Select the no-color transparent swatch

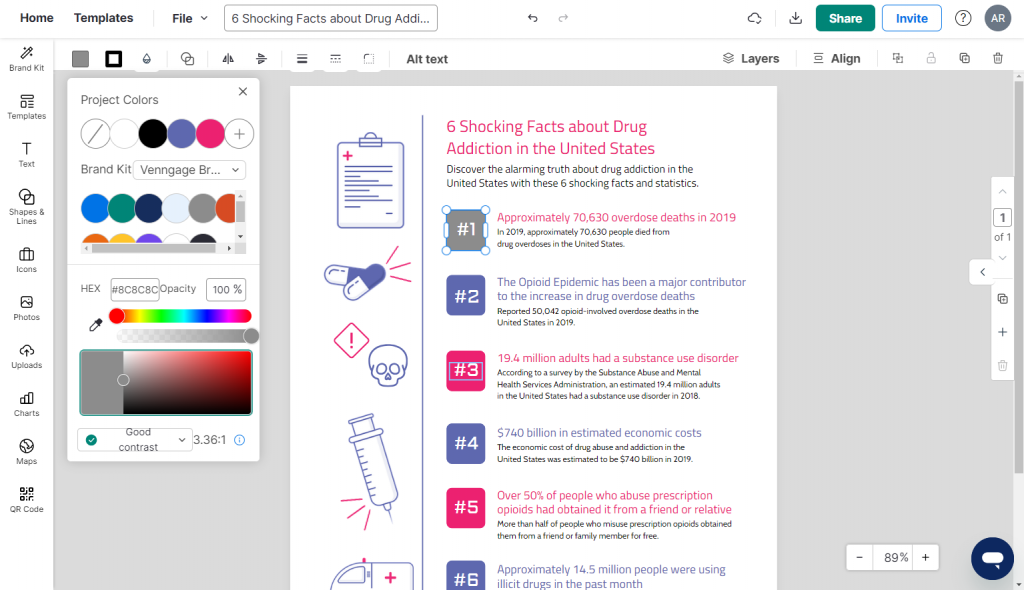pos(95,134)
